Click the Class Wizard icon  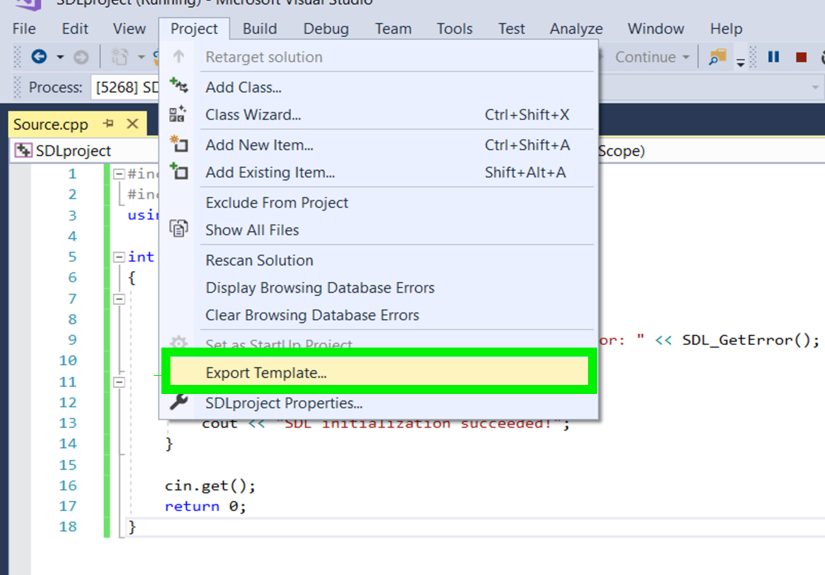pyautogui.click(x=178, y=114)
